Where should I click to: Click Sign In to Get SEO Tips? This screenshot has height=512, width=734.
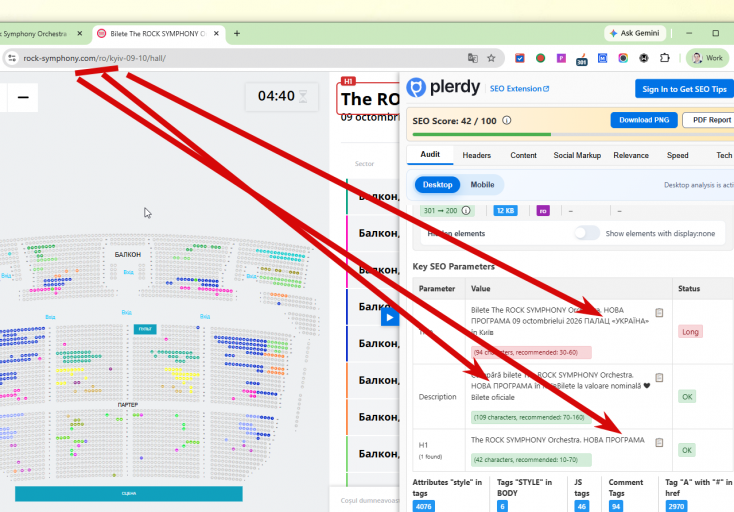click(684, 89)
